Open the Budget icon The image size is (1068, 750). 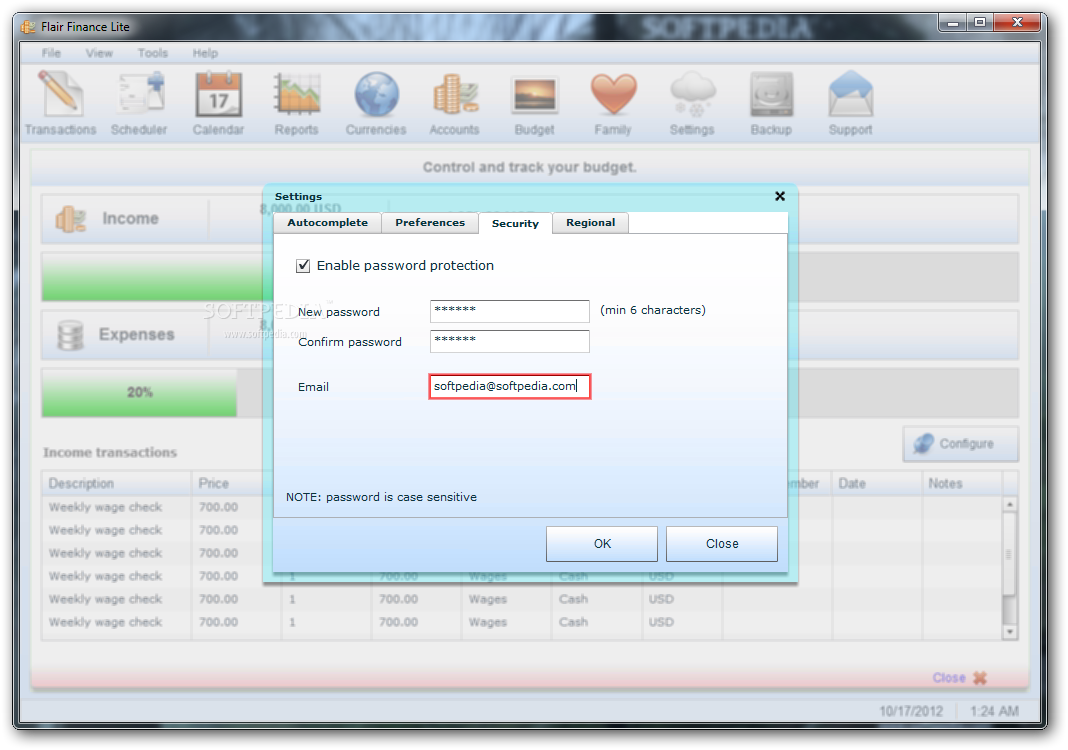(x=534, y=104)
